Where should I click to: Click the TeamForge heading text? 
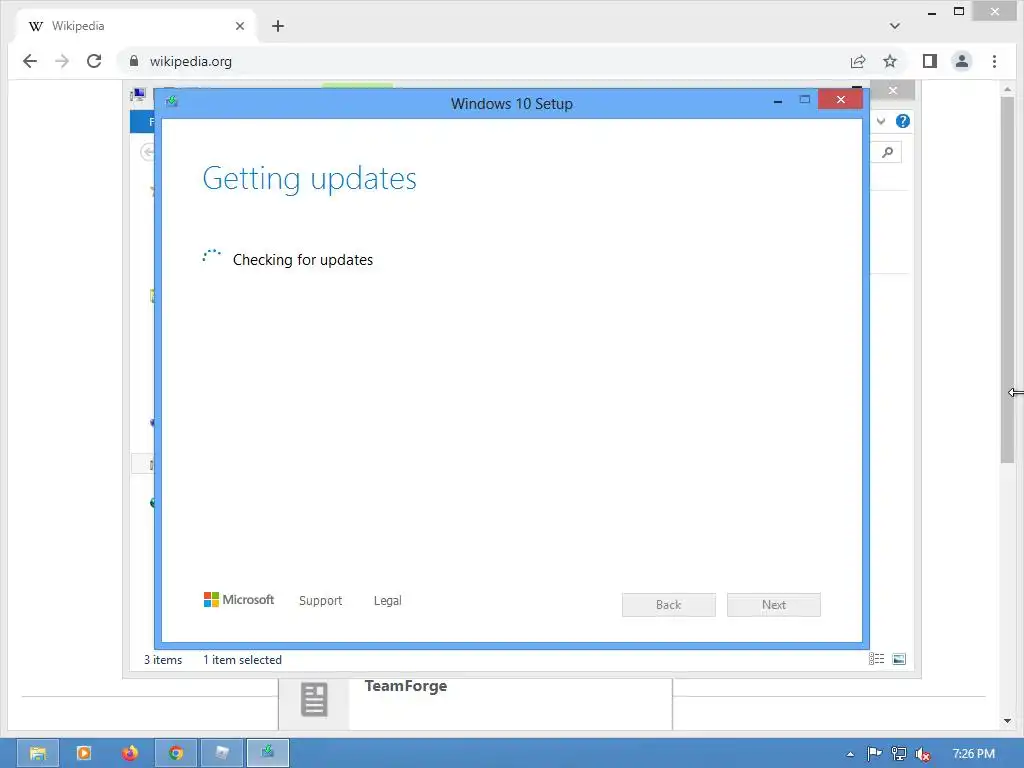(x=406, y=686)
